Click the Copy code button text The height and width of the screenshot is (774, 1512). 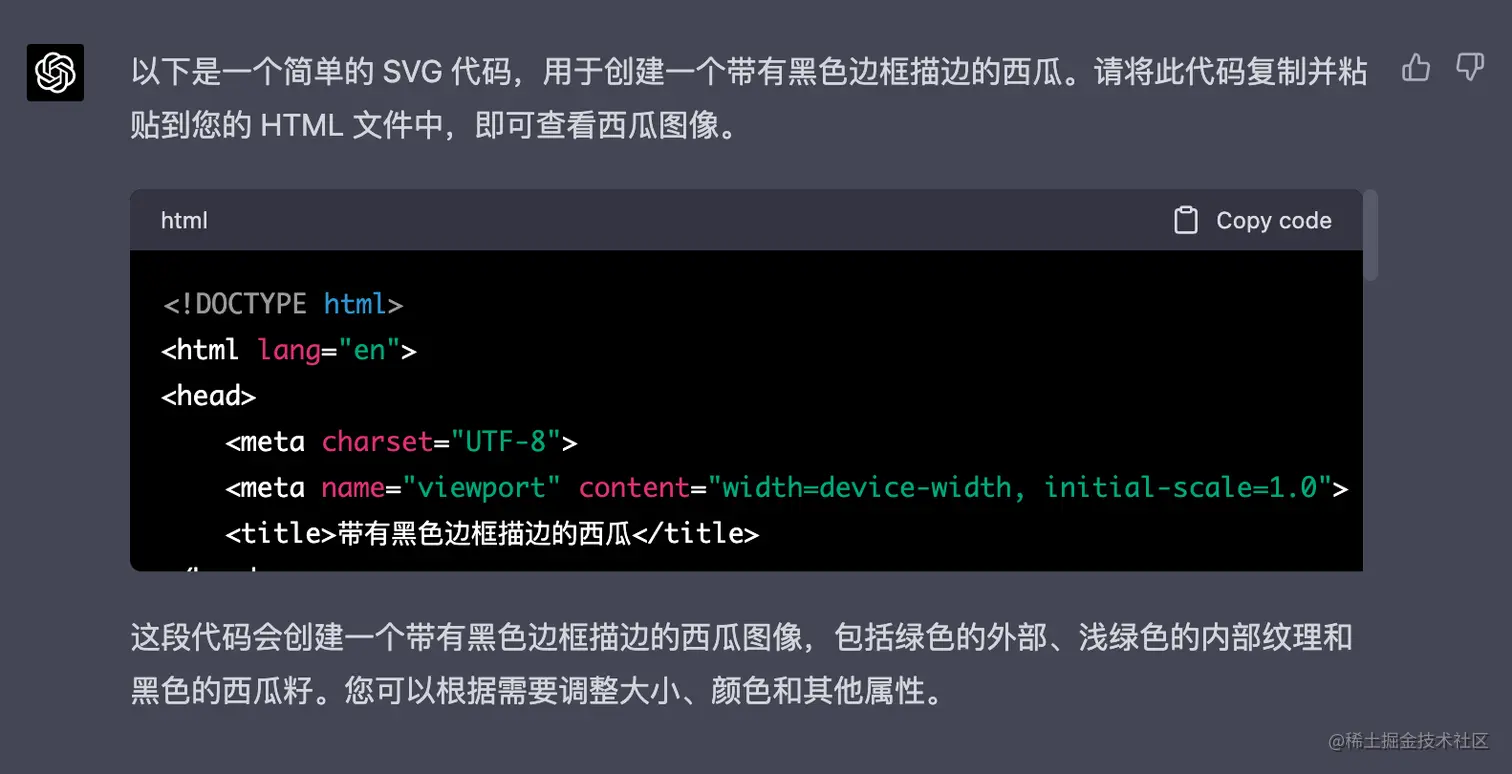click(1273, 221)
